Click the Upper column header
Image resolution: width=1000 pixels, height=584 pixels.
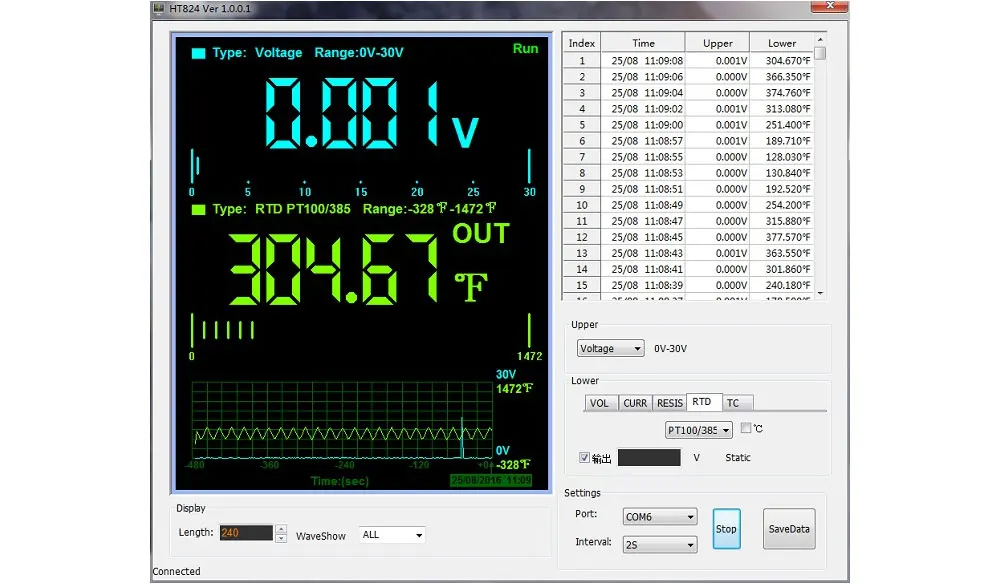point(717,43)
